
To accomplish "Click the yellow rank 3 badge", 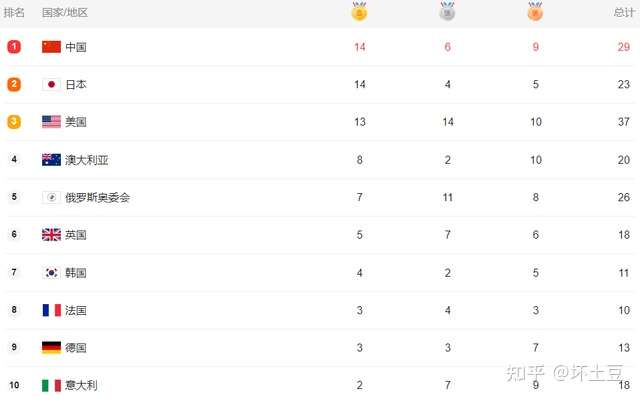I will pyautogui.click(x=14, y=122).
